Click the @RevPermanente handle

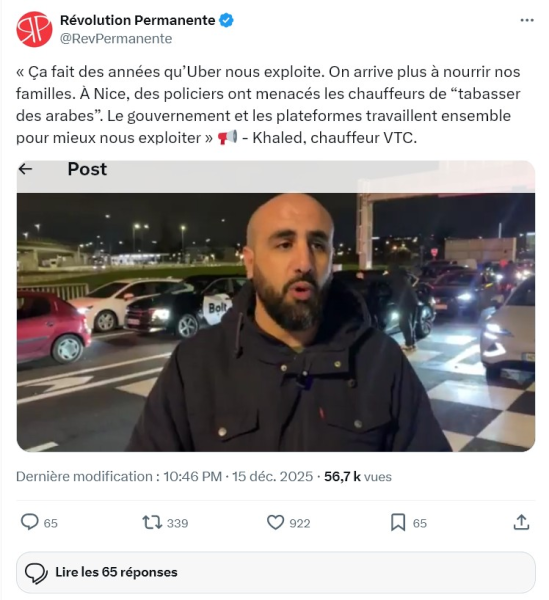pyautogui.click(x=116, y=39)
